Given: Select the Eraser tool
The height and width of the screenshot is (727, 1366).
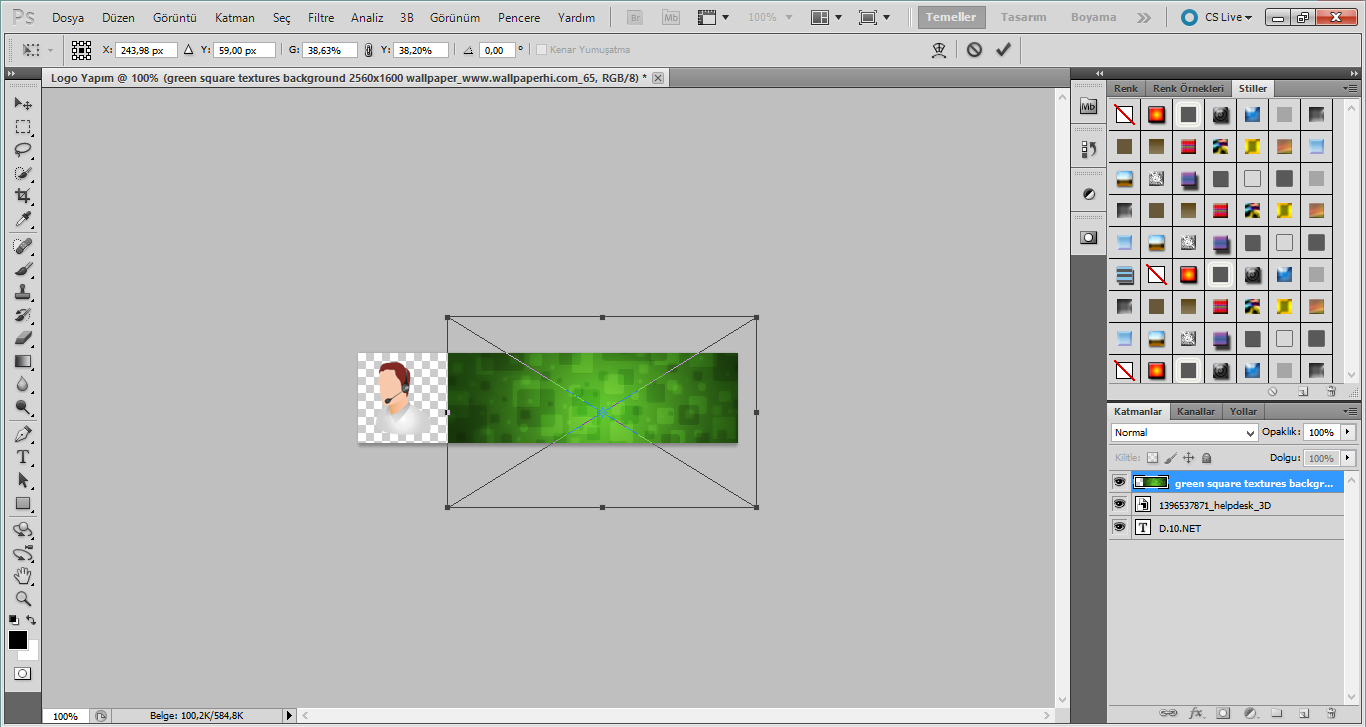Looking at the screenshot, I should 23,338.
